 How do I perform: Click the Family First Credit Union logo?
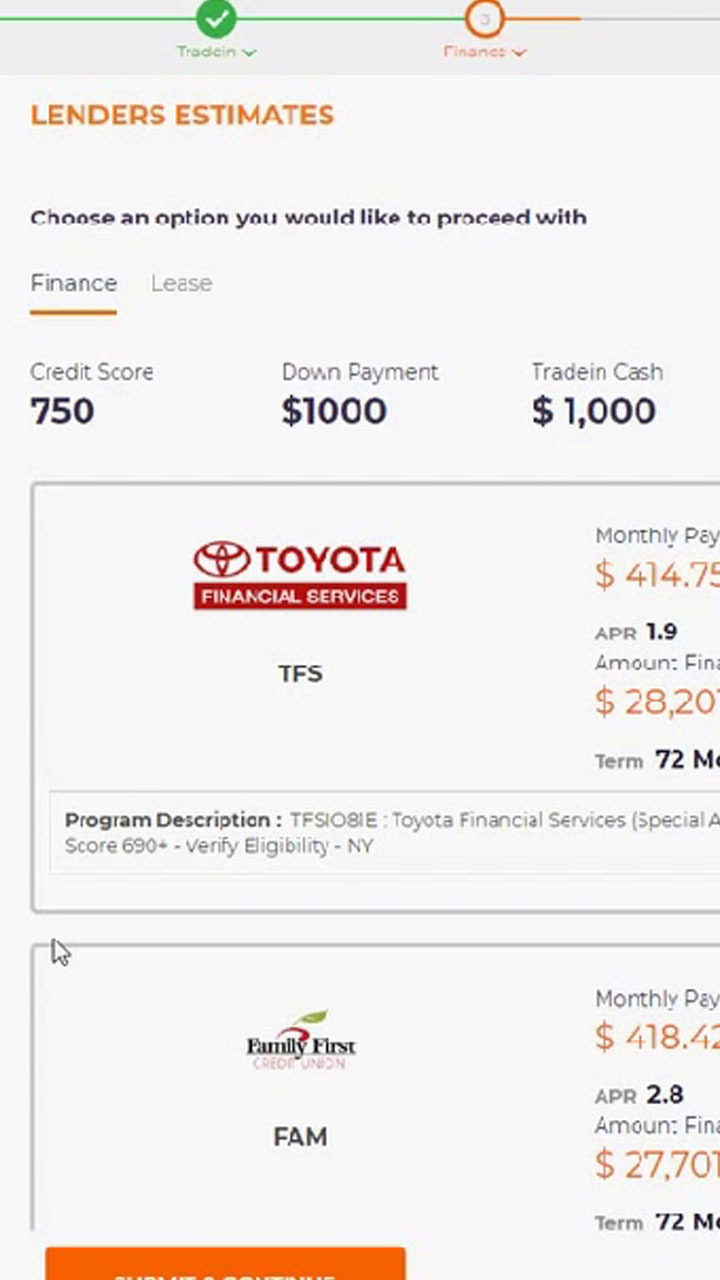click(x=300, y=1040)
